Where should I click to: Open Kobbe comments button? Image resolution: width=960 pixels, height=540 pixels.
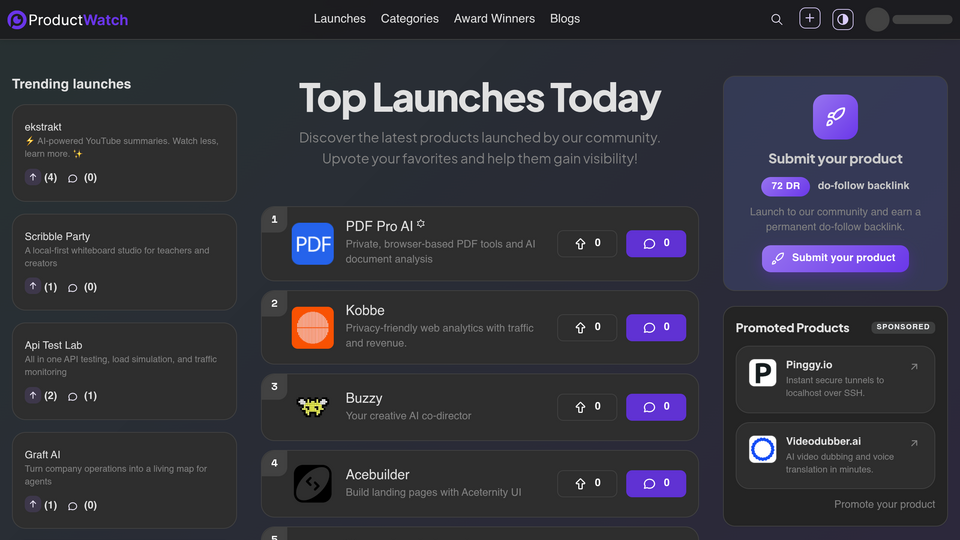(x=656, y=328)
